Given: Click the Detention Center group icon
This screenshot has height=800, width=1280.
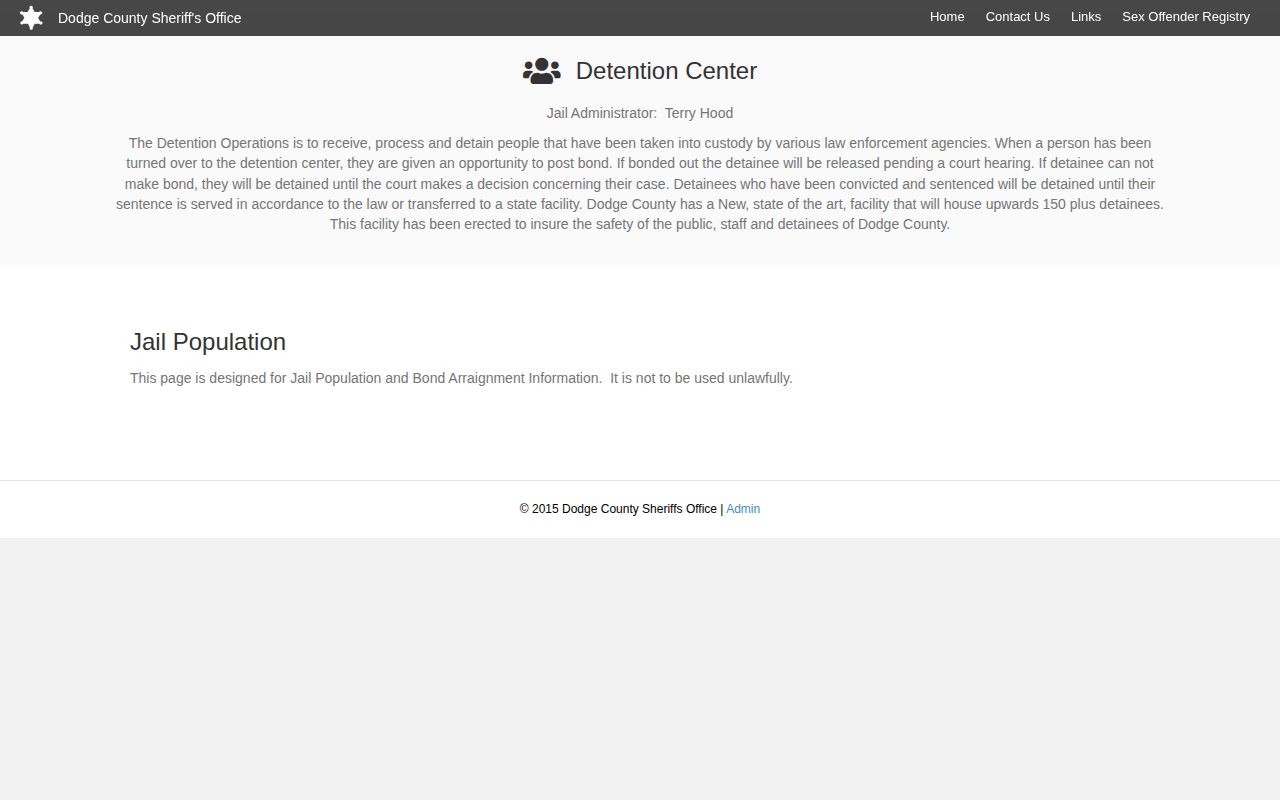Looking at the screenshot, I should point(541,71).
